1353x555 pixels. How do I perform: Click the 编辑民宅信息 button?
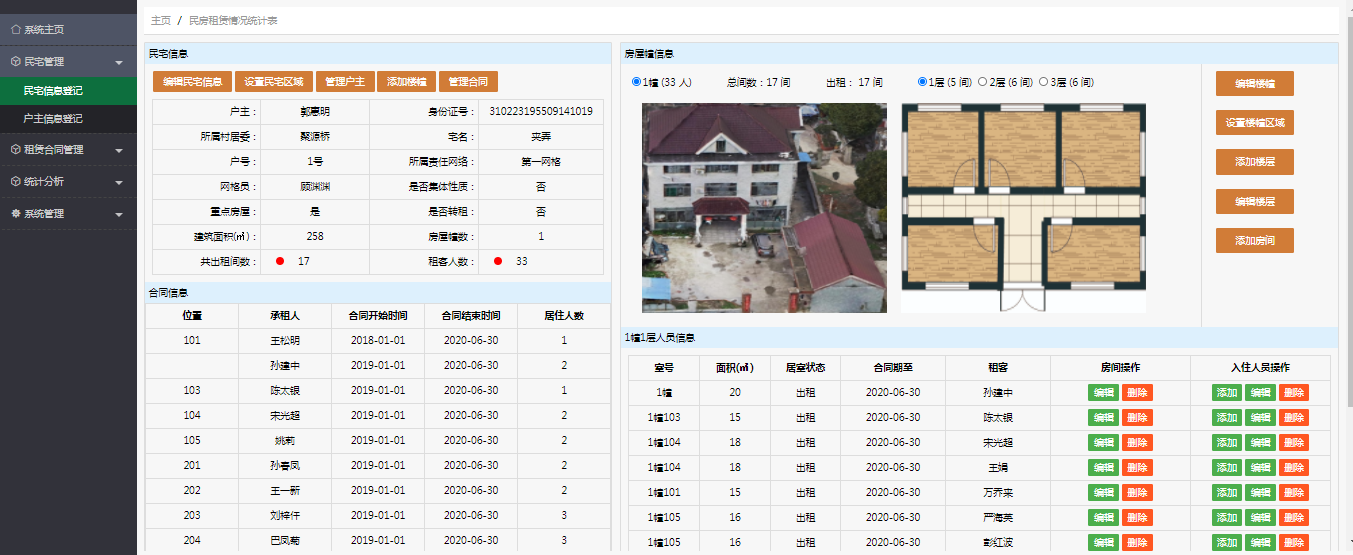[x=193, y=82]
